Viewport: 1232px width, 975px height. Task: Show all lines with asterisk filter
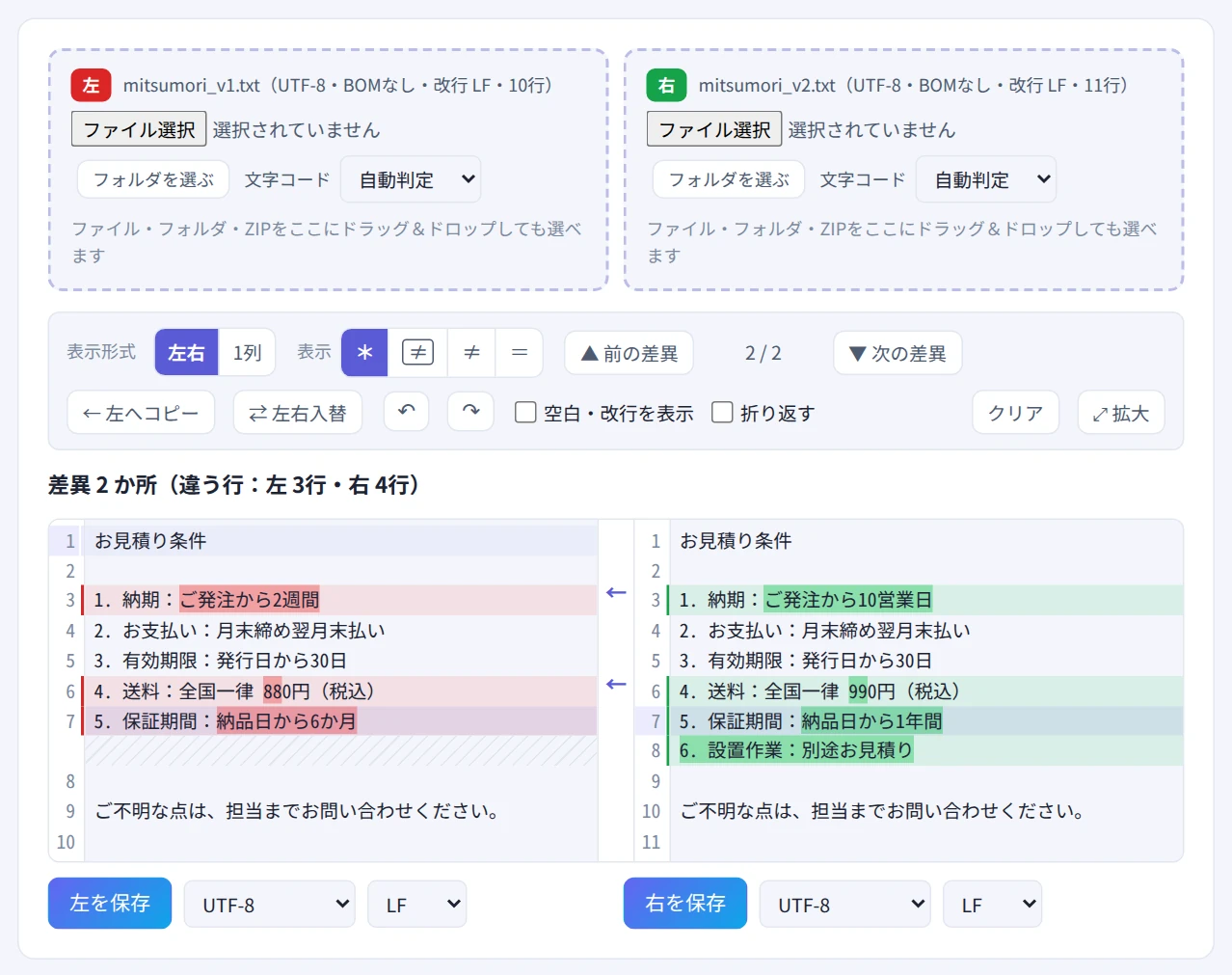[364, 353]
